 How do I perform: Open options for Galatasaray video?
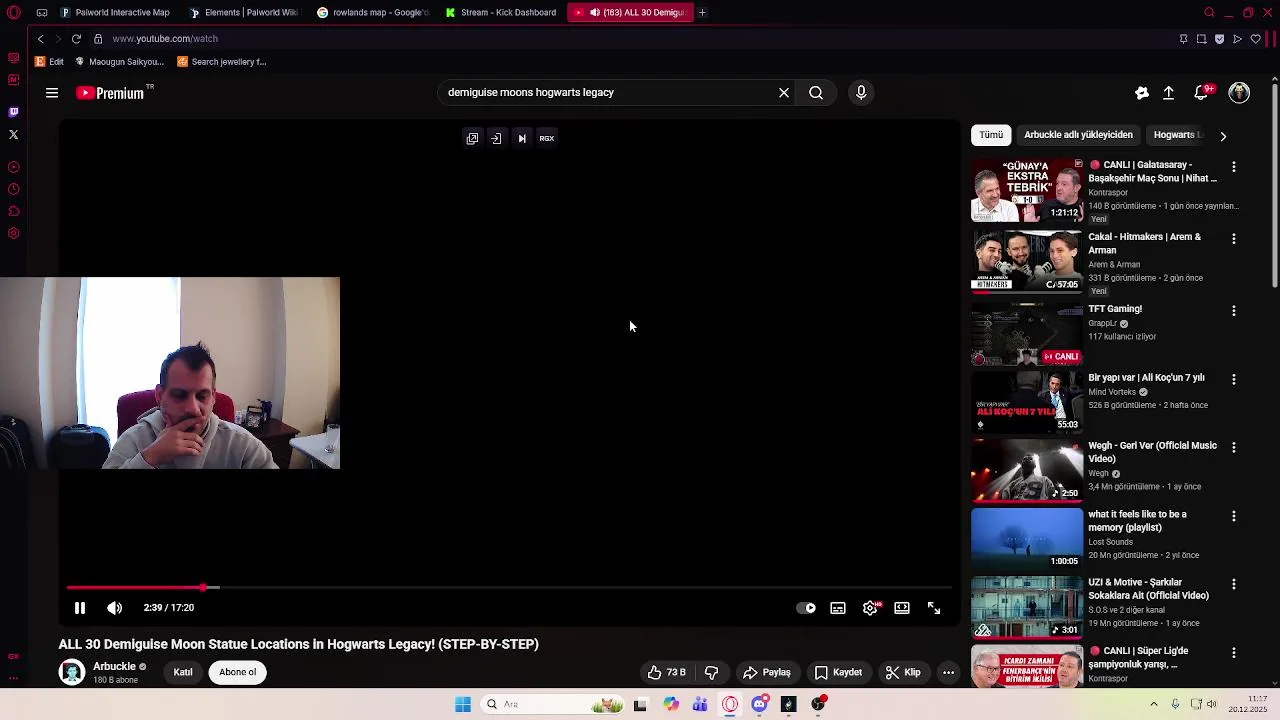(x=1233, y=167)
